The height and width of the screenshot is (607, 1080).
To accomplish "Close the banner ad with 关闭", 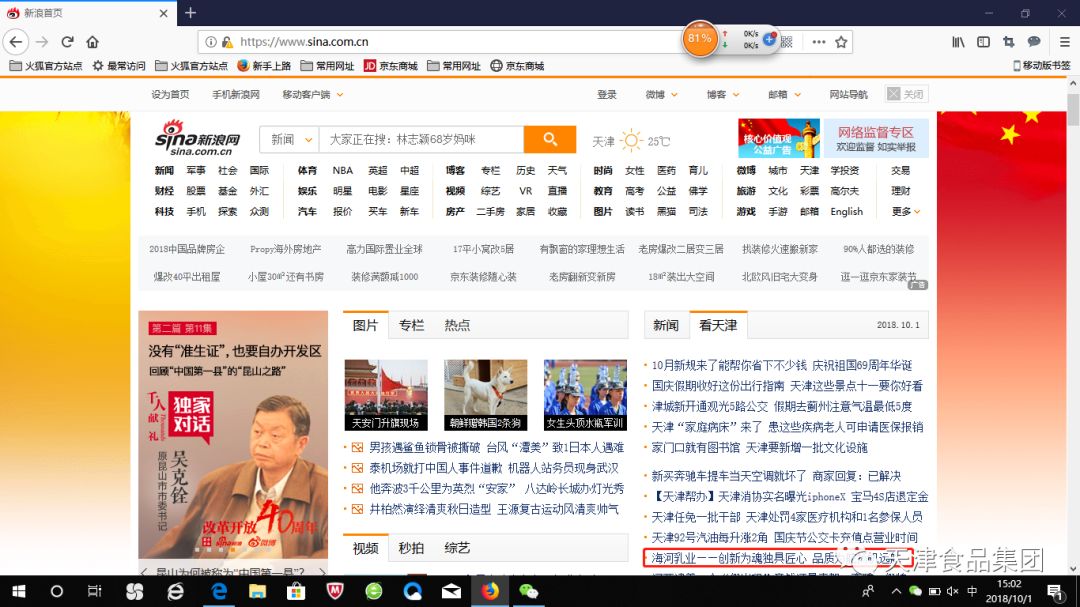I will coord(906,94).
